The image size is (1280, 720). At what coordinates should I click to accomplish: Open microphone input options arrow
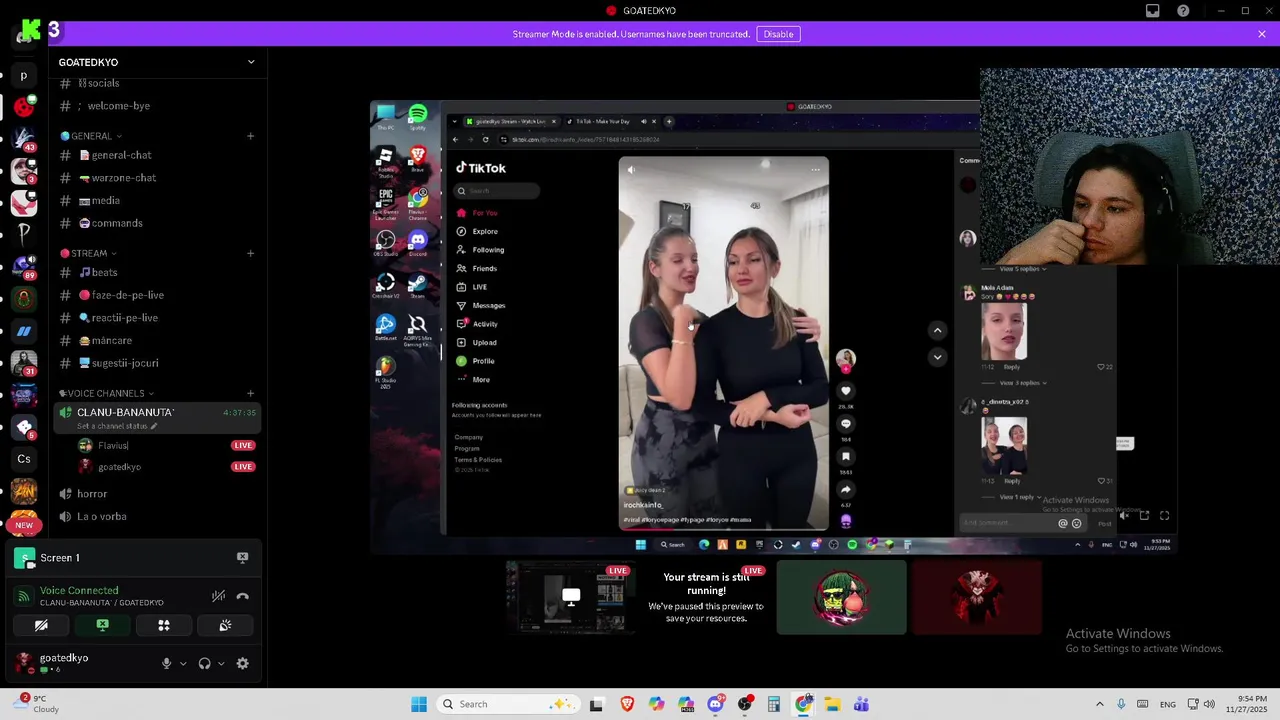pyautogui.click(x=182, y=663)
